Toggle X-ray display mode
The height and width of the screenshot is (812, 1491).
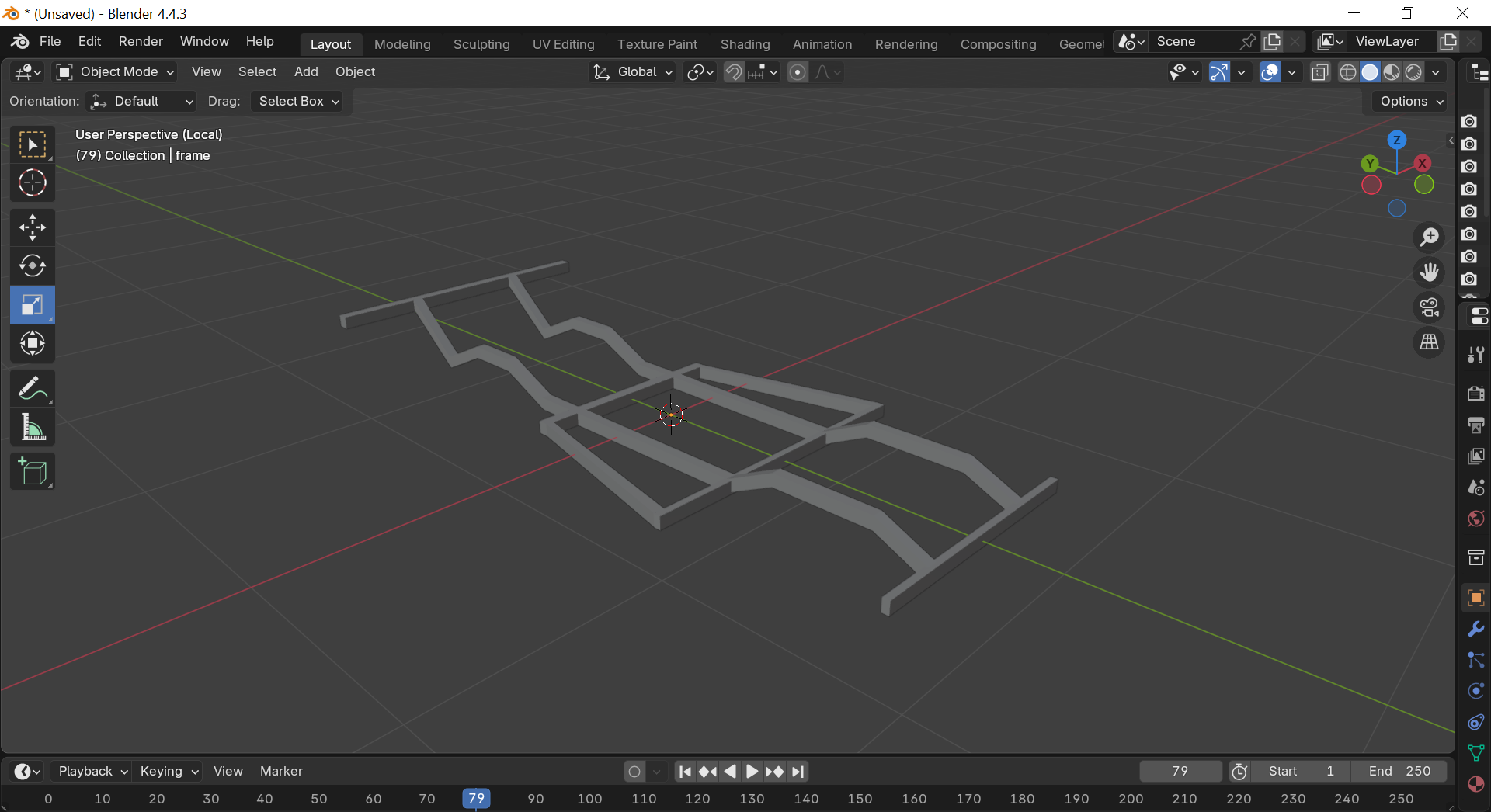(1319, 72)
